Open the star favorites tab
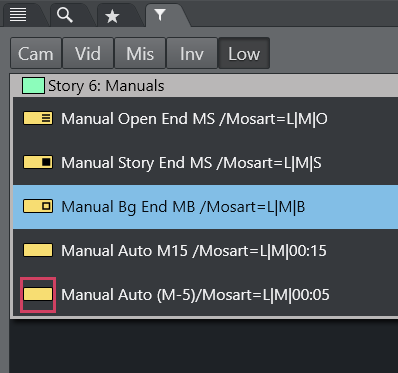This screenshot has height=373, width=398. pos(112,16)
